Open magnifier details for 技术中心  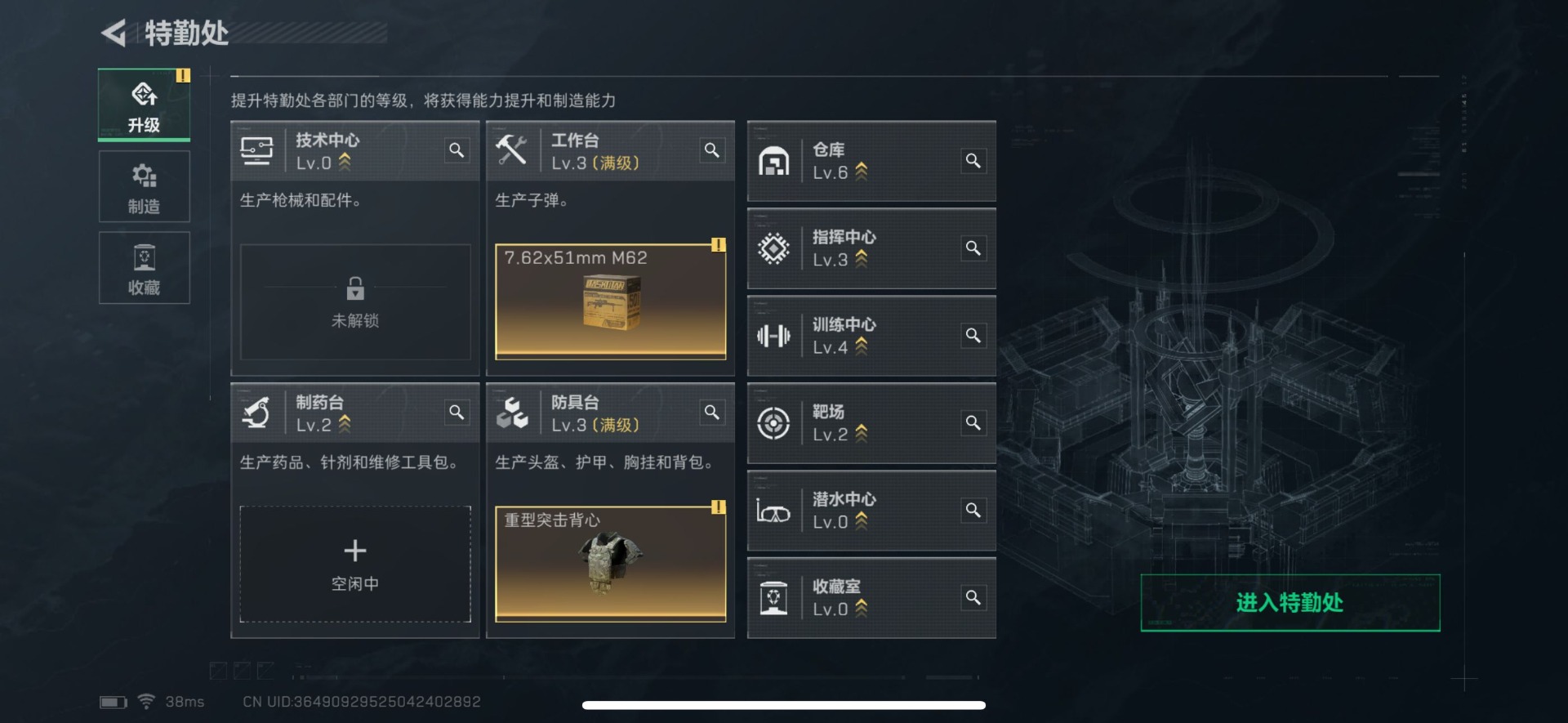[457, 150]
